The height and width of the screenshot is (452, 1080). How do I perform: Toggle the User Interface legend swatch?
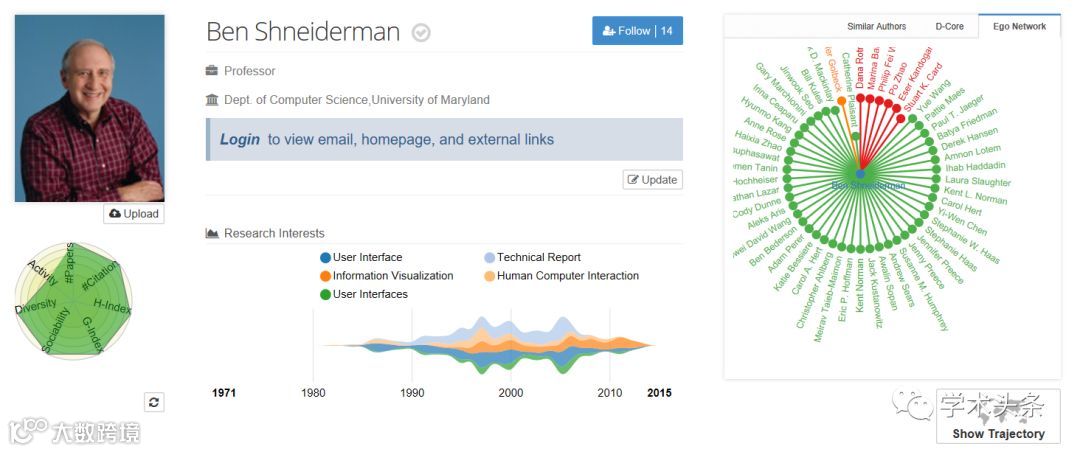tap(325, 258)
